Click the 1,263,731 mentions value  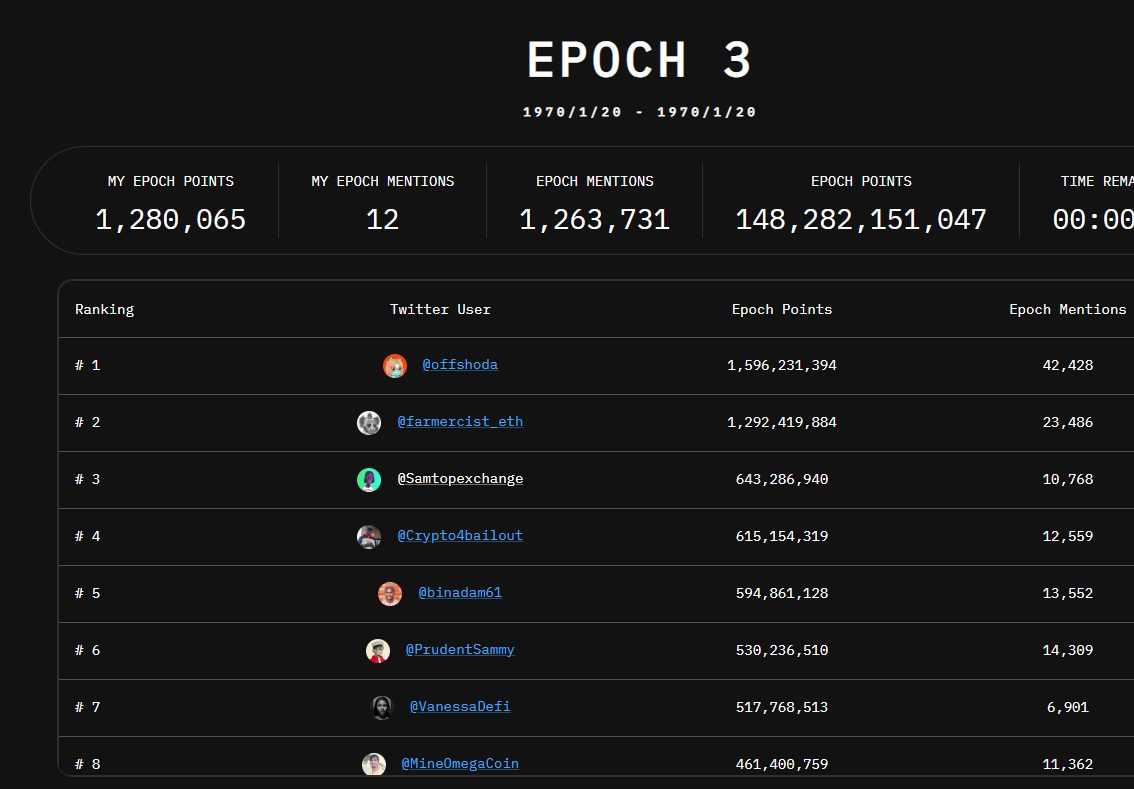[594, 220]
